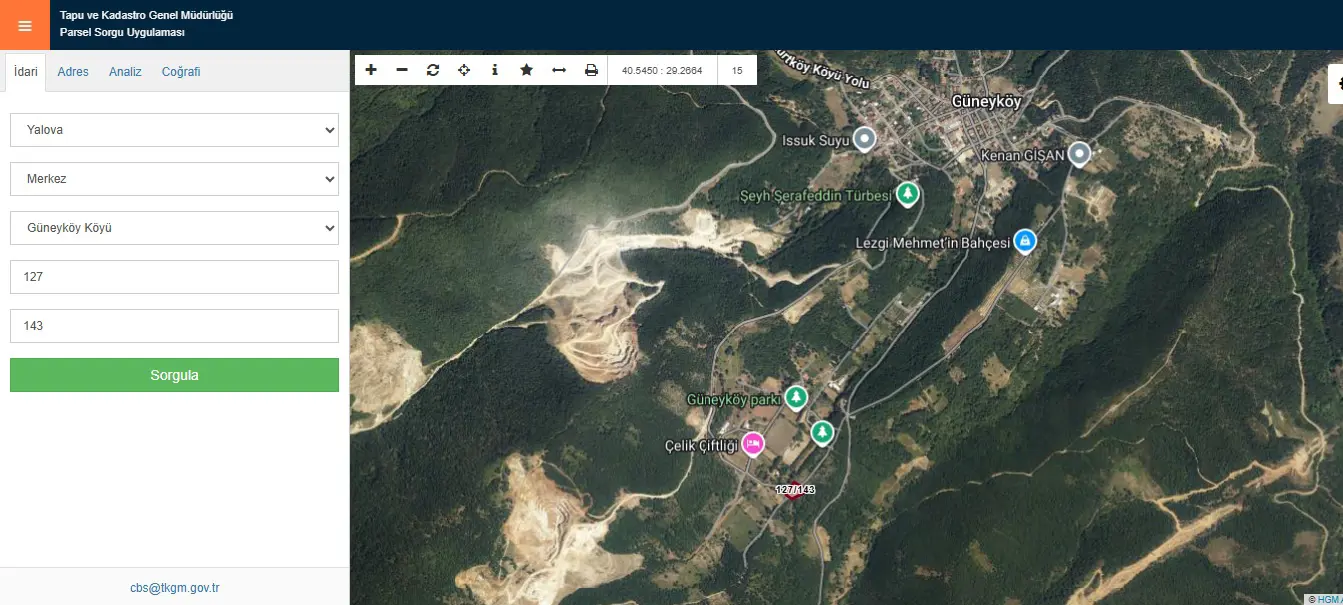Switch to the Adres tab
1343x605 pixels.
tap(73, 72)
